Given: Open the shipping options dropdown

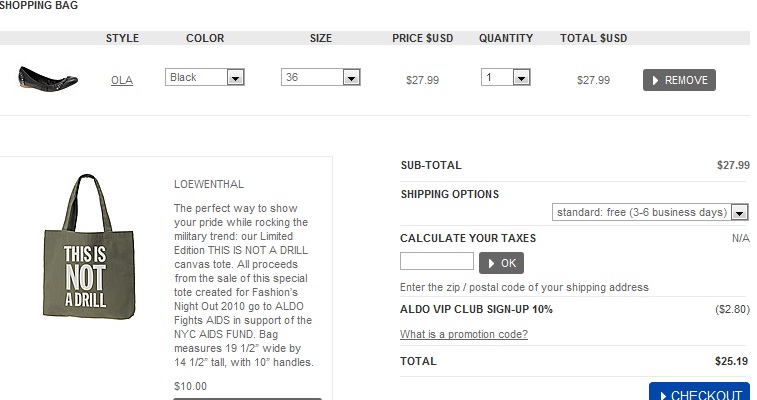Looking at the screenshot, I should 649,212.
